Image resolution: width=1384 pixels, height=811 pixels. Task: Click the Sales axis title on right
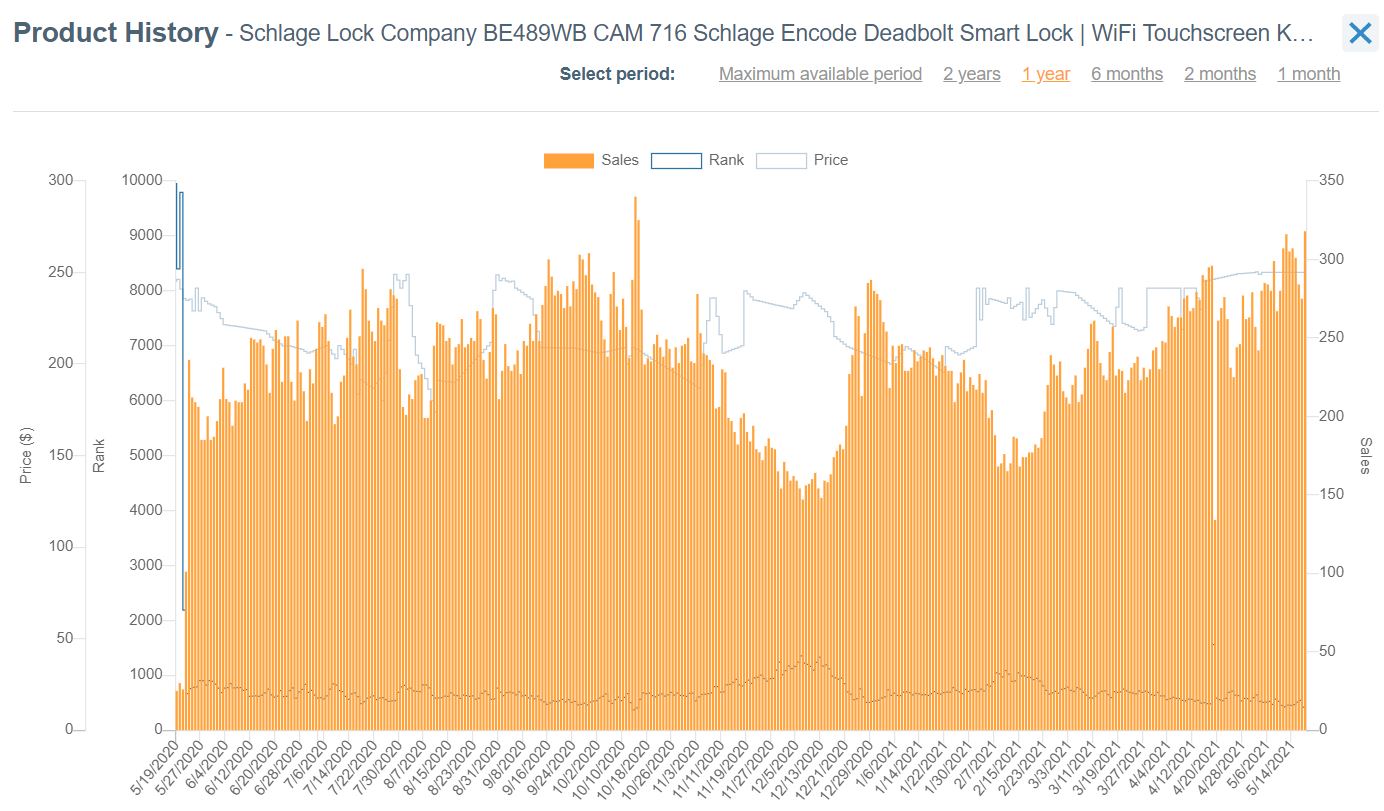[1366, 456]
